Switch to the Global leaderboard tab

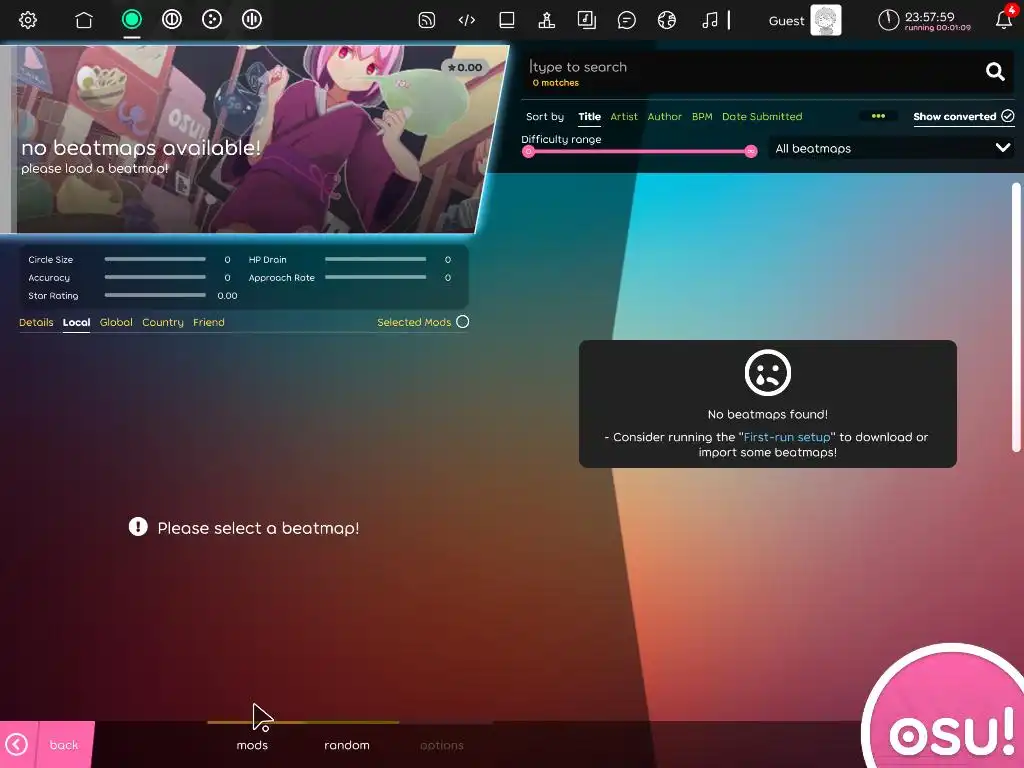point(116,322)
